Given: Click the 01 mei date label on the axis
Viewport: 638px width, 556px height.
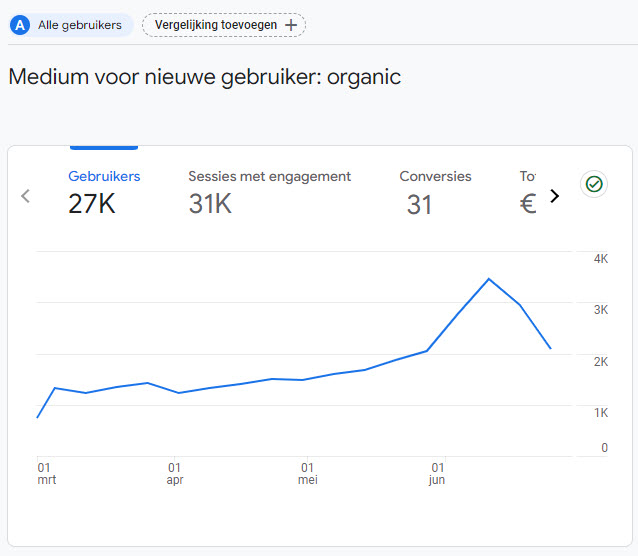Looking at the screenshot, I should click(x=308, y=473).
